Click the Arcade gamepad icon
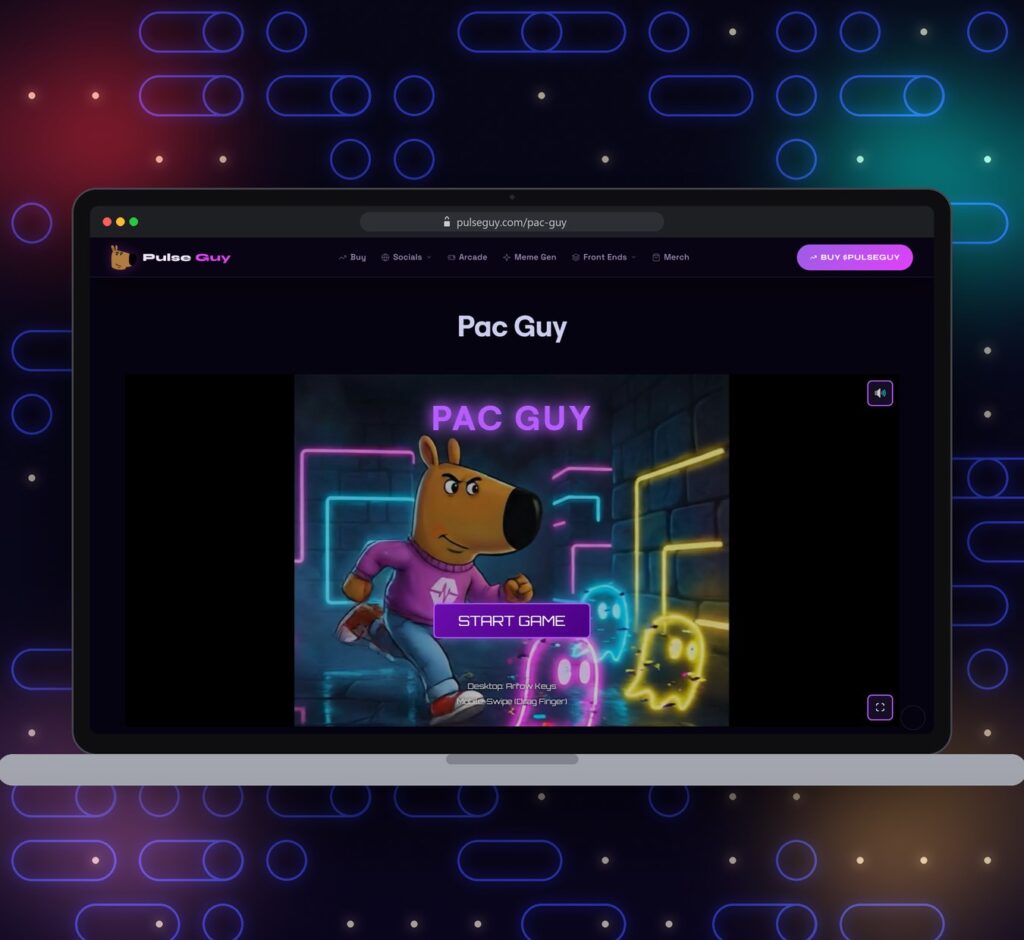The width and height of the screenshot is (1024, 940). [x=451, y=257]
